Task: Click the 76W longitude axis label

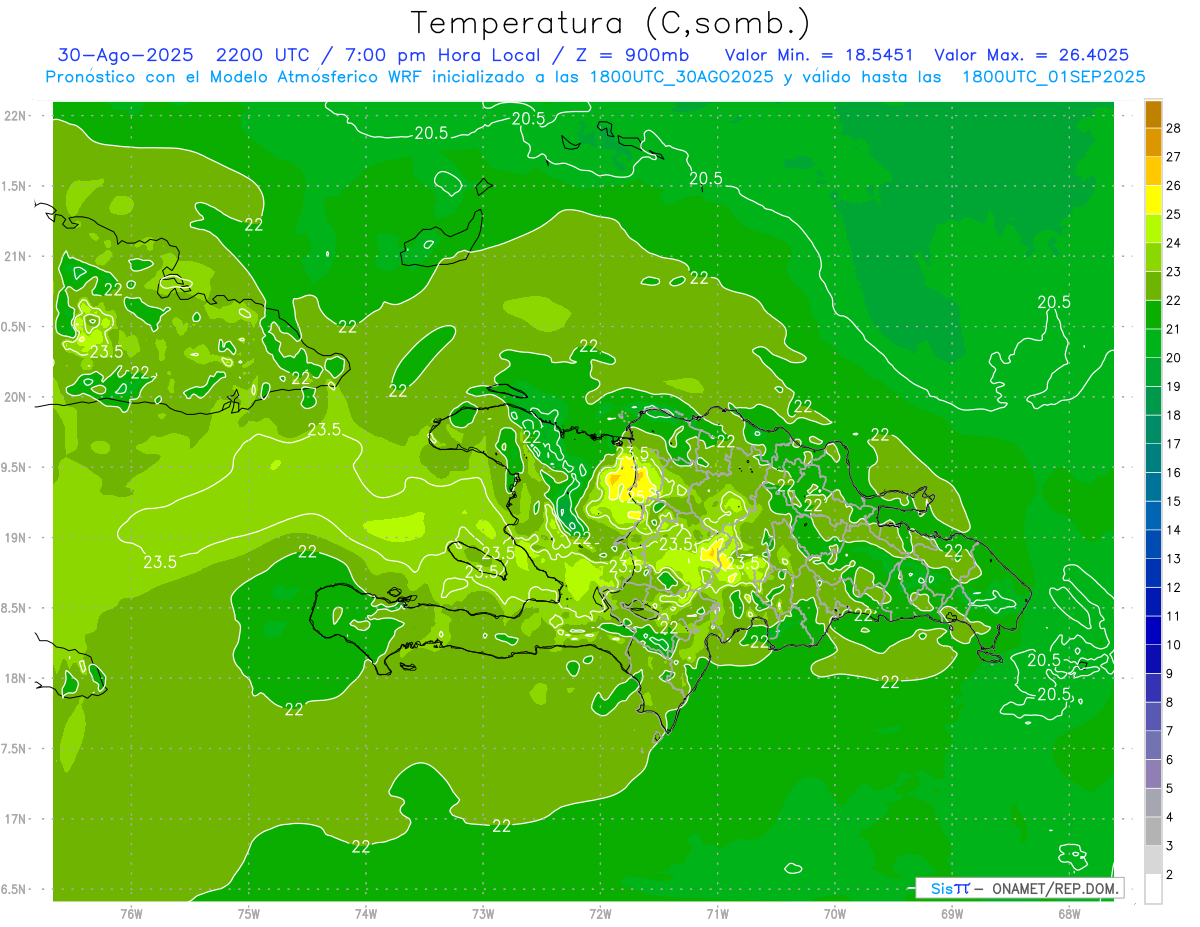Action: coord(131,913)
